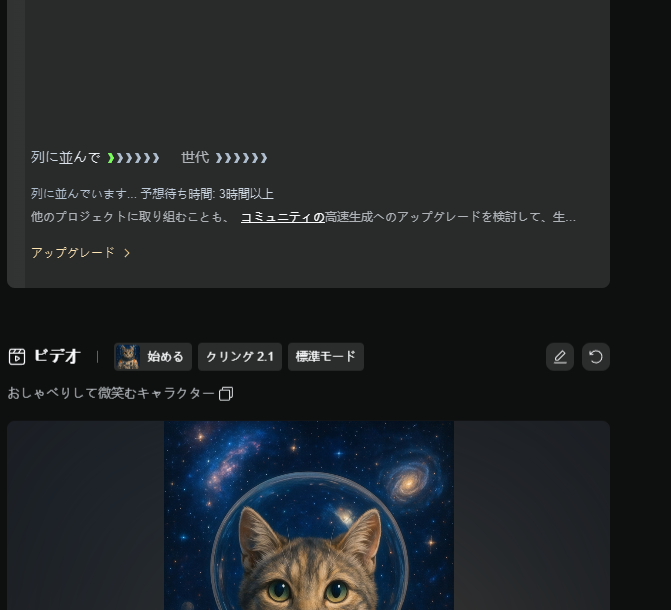Click the ビデオ heading text
The width and height of the screenshot is (671, 610).
pos(57,356)
